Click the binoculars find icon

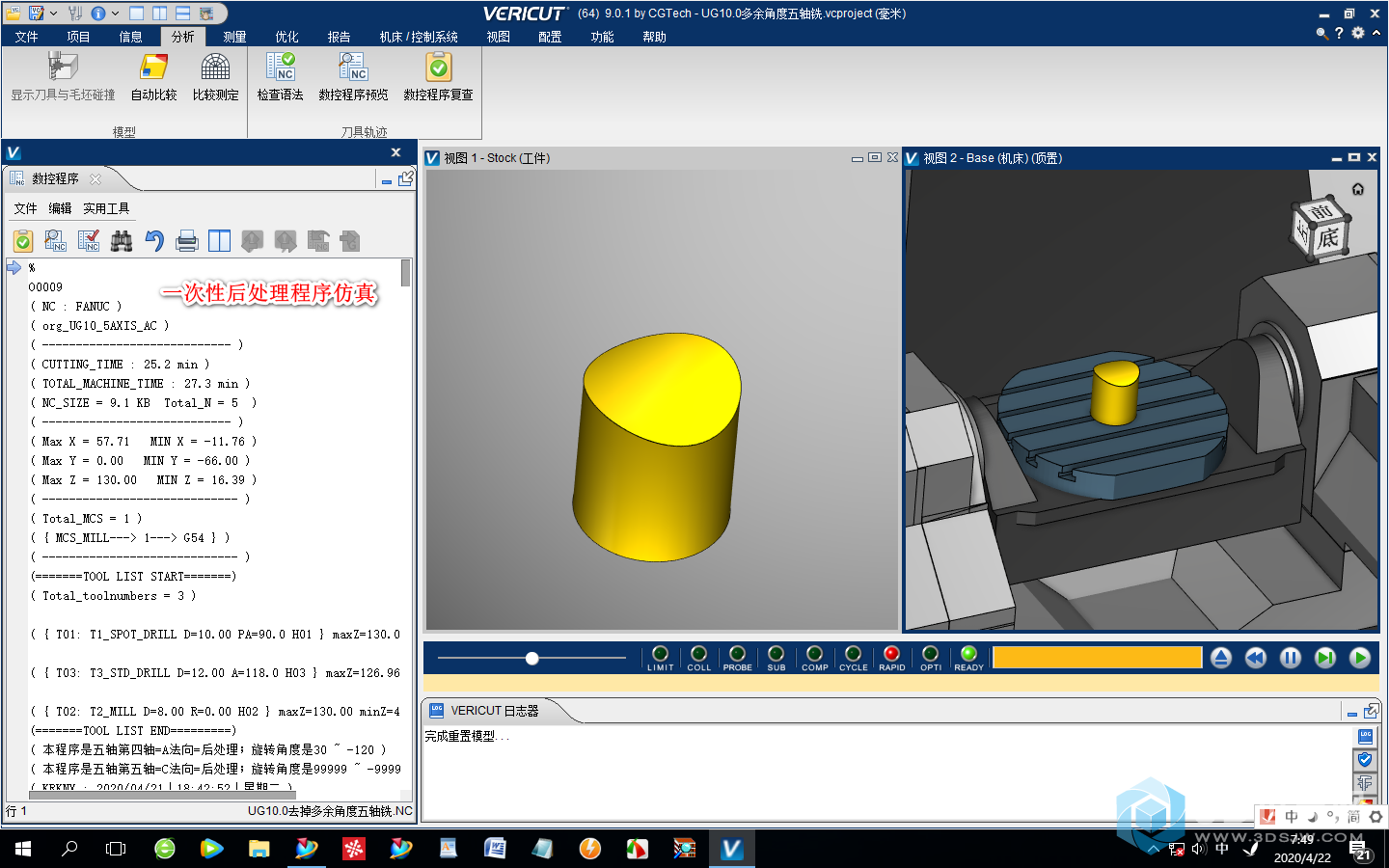pyautogui.click(x=122, y=241)
